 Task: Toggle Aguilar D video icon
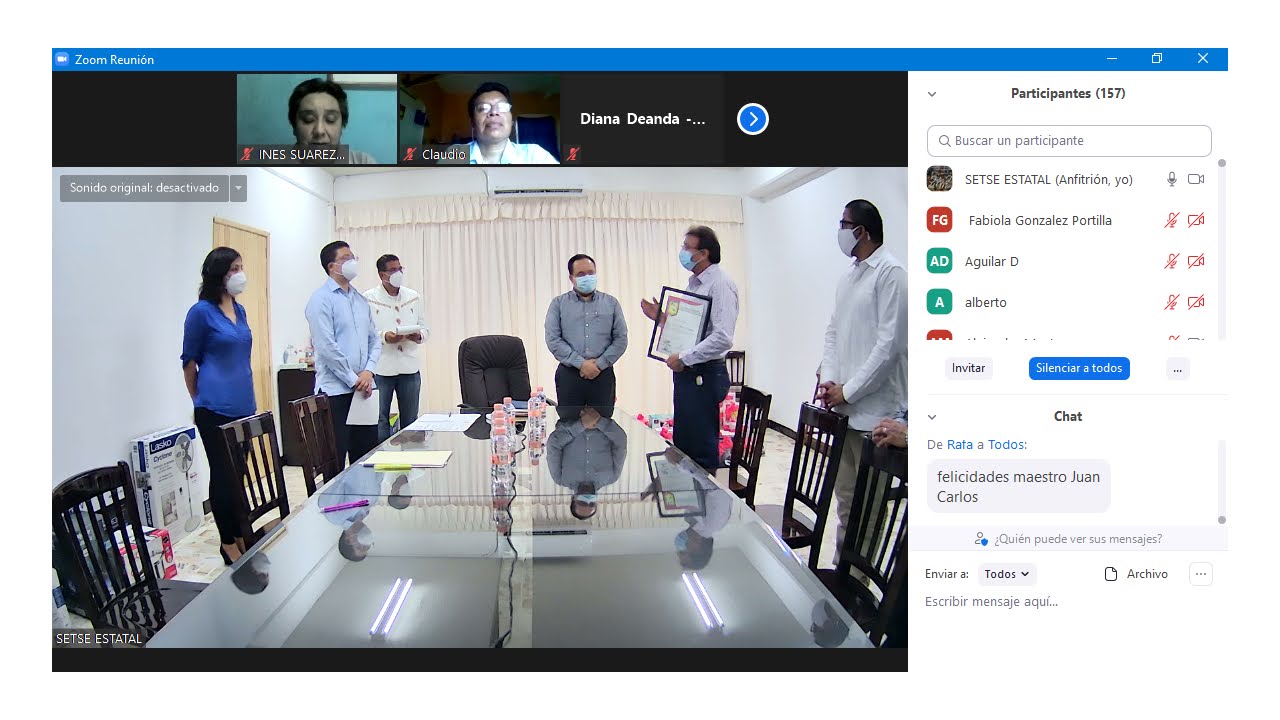[x=1196, y=261]
